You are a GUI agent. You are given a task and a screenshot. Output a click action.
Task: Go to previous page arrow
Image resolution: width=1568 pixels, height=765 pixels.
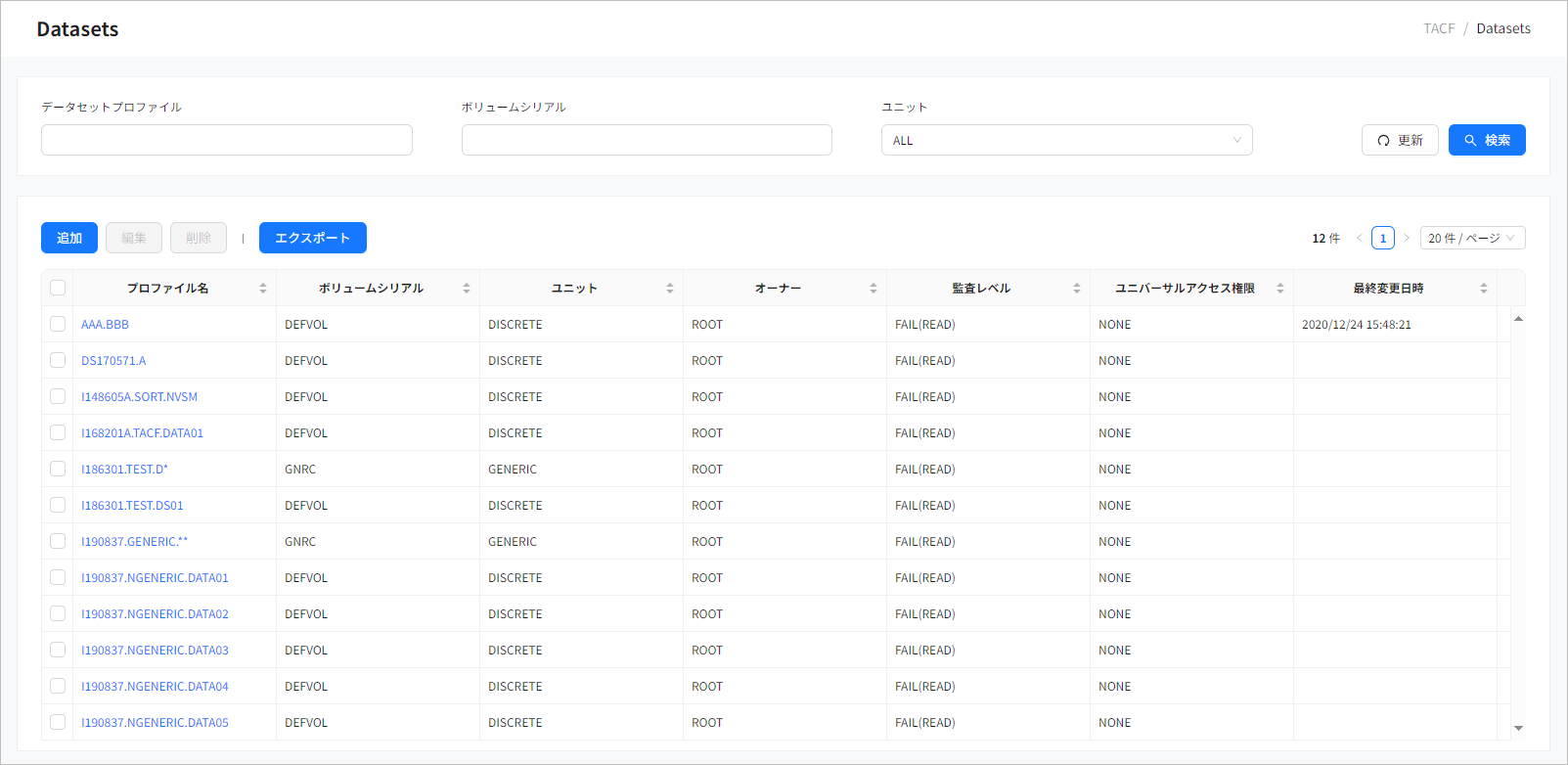click(x=1359, y=238)
